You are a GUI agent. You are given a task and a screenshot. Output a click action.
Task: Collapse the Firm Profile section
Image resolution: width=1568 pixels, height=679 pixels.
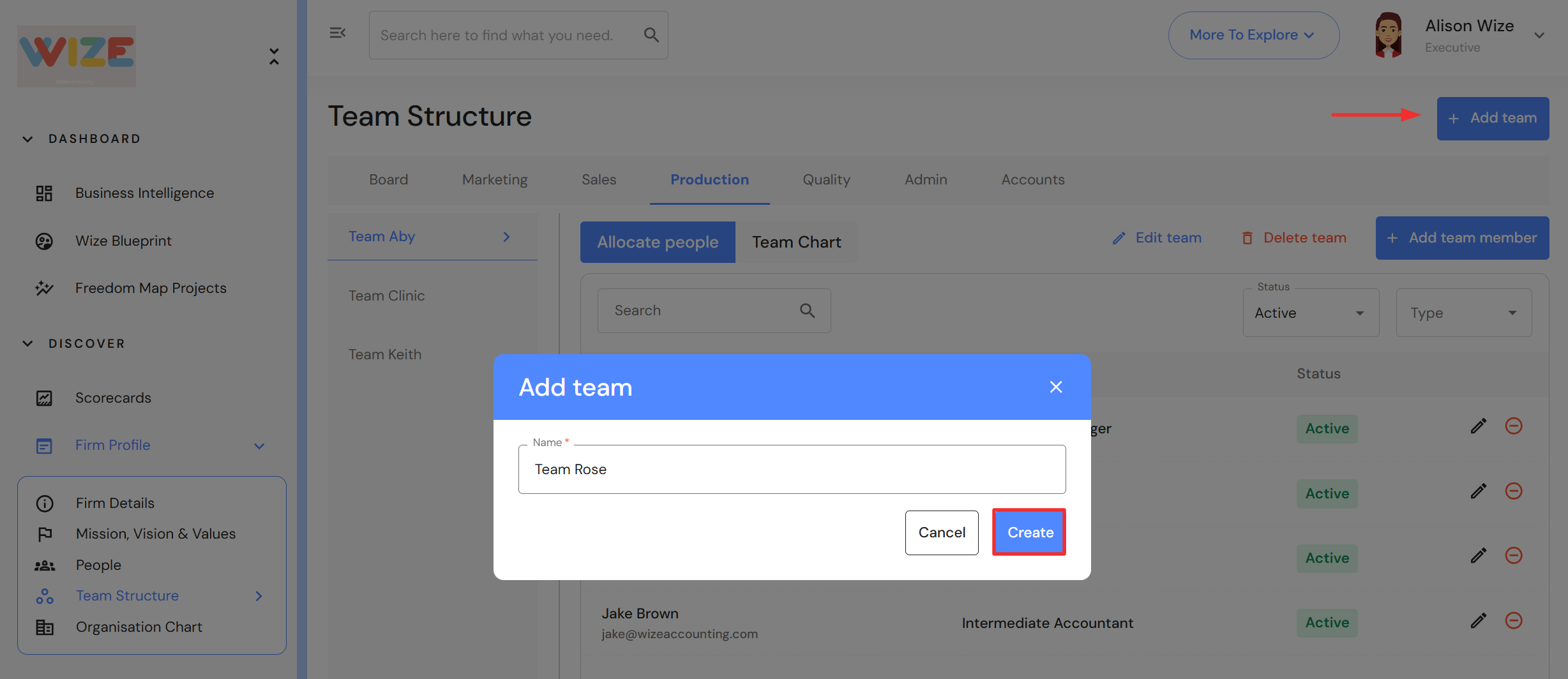259,445
